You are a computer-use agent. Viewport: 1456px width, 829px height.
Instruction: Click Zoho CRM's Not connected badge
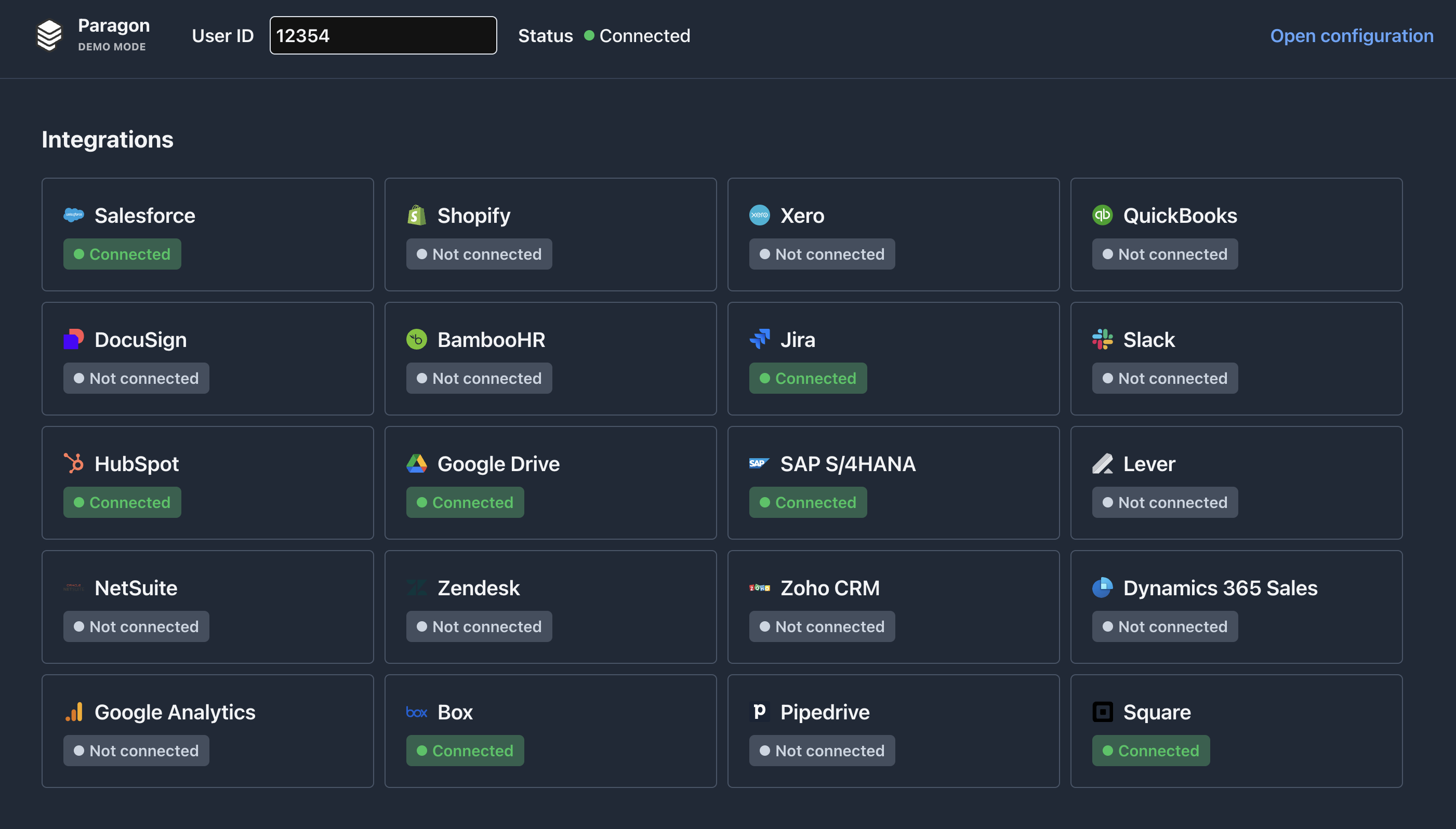(822, 626)
